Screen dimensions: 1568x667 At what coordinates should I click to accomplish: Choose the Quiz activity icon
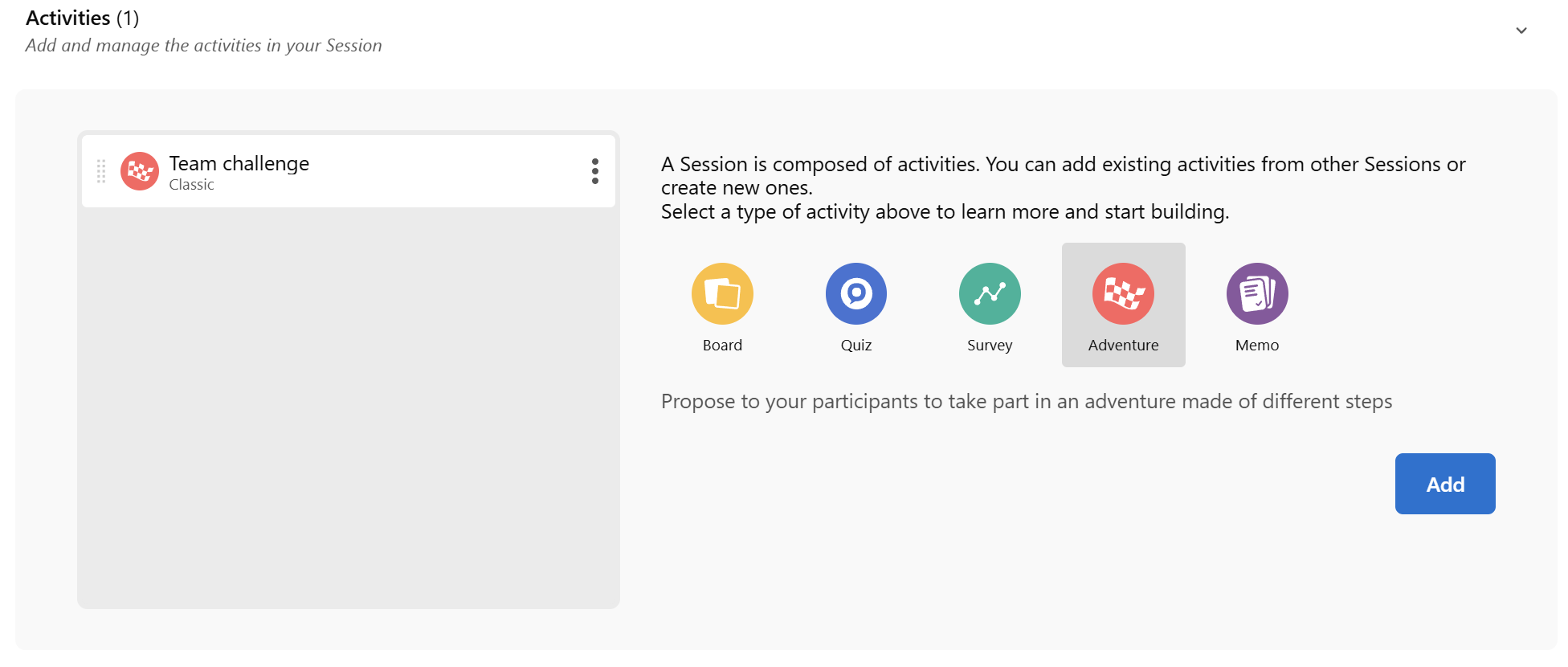tap(855, 294)
